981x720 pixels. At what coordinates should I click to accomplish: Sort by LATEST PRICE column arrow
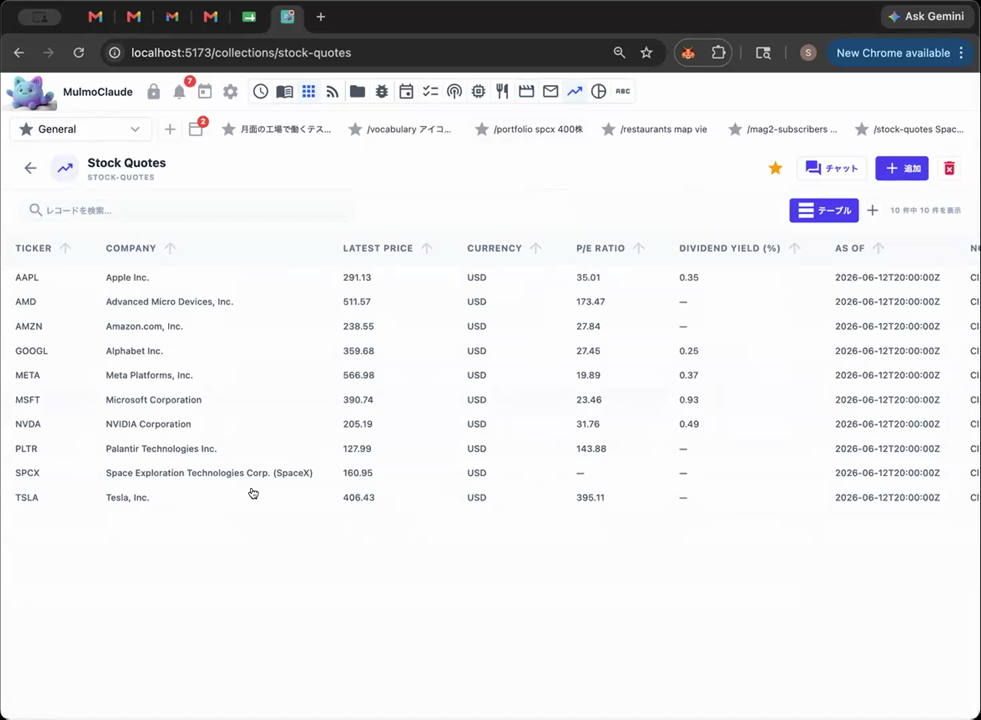coord(427,248)
